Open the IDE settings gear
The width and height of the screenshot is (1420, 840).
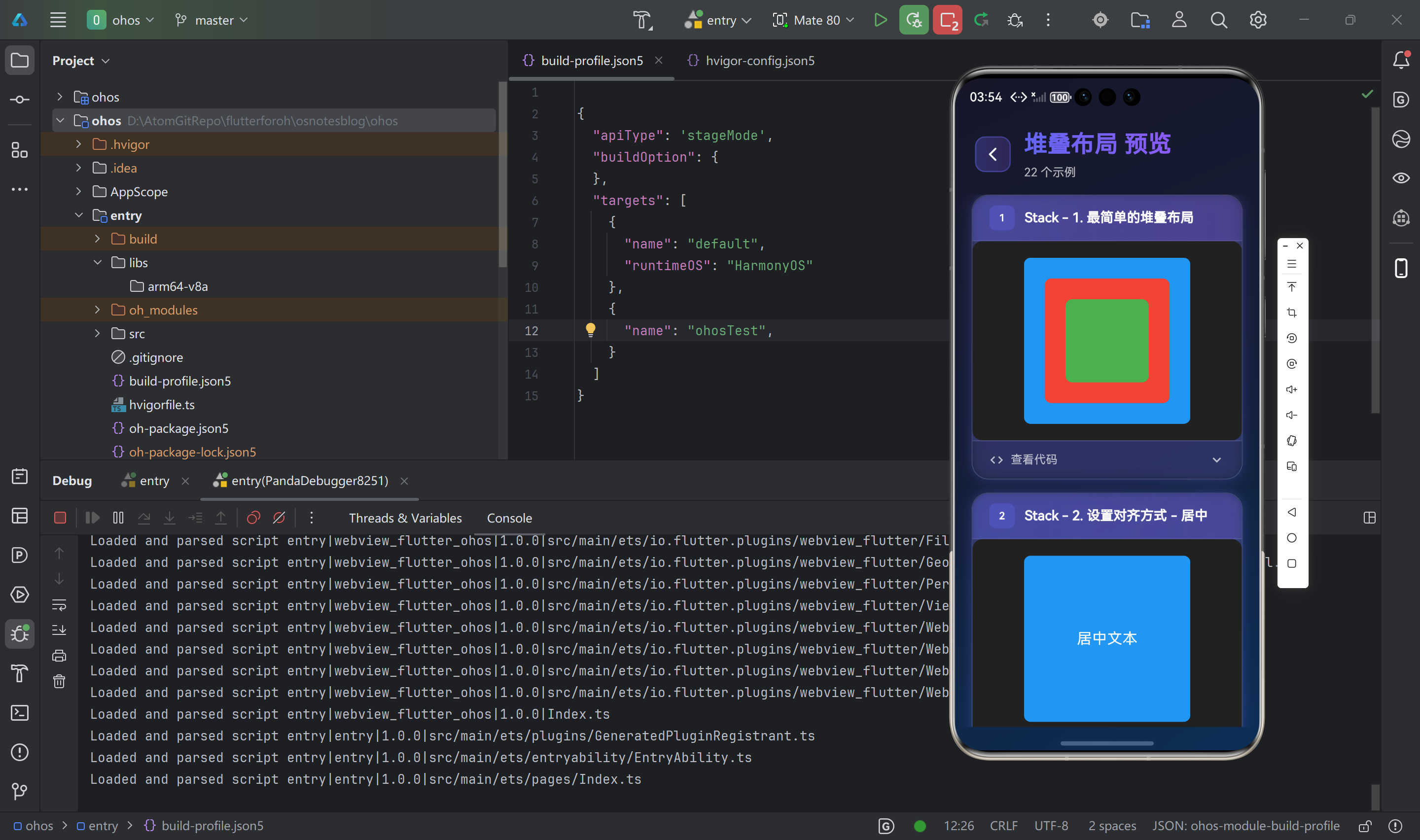[x=1258, y=20]
